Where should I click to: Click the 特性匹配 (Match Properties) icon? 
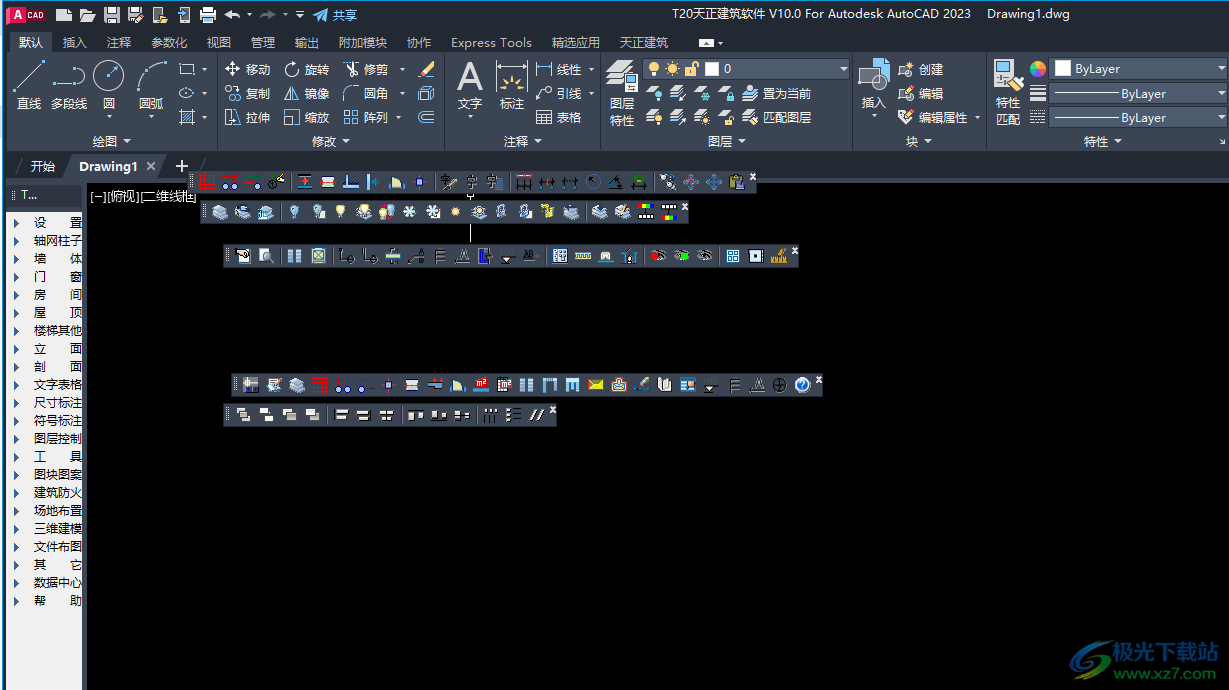1007,91
